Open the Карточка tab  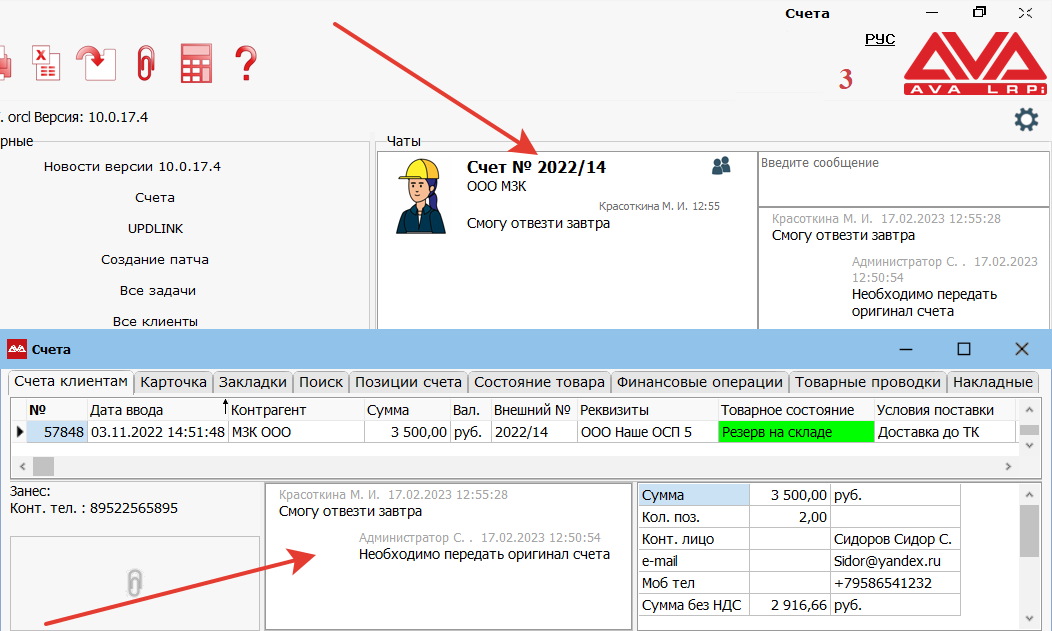pyautogui.click(x=173, y=382)
